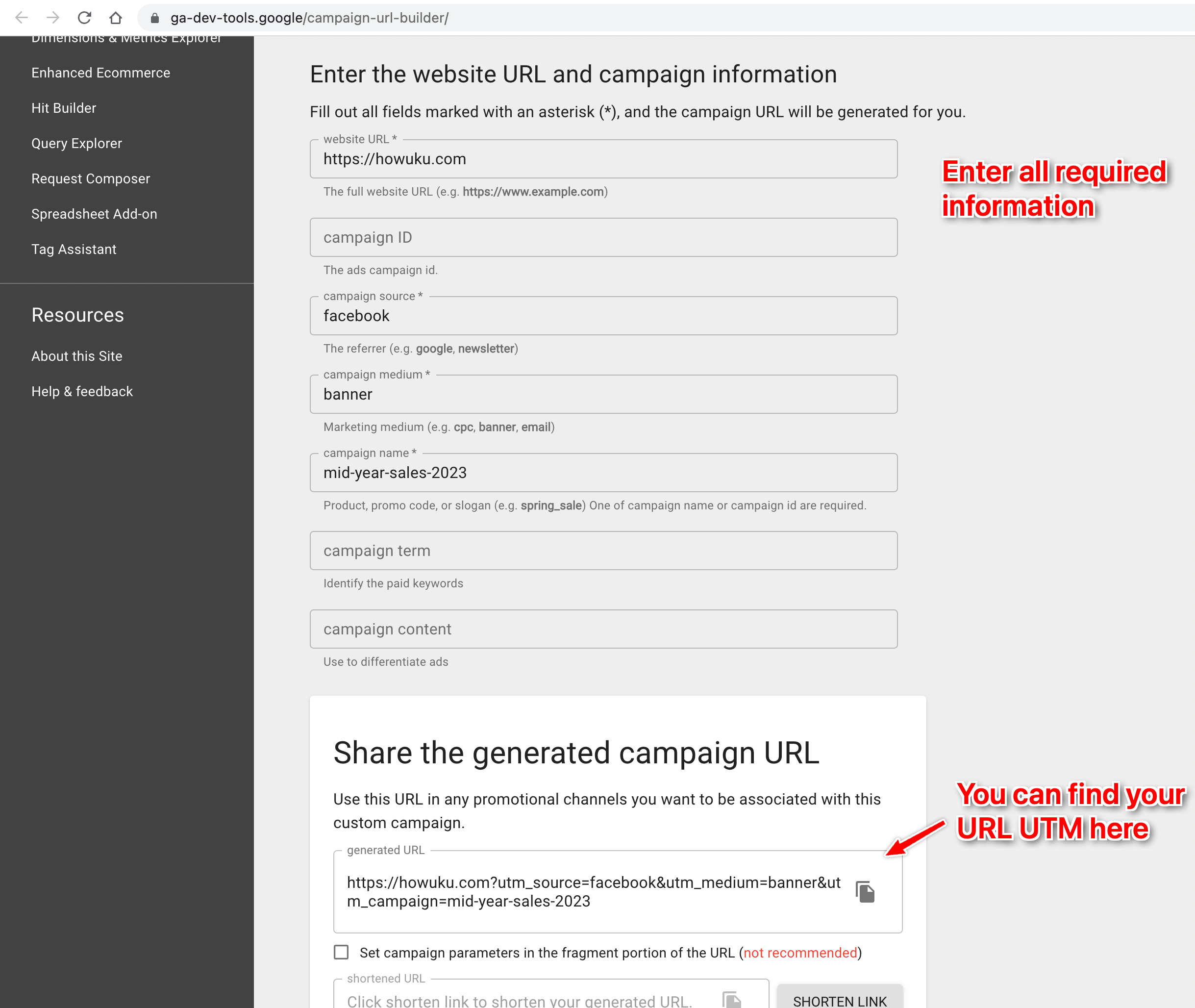Open Hit Builder in sidebar
The width and height of the screenshot is (1195, 1008).
tap(63, 108)
